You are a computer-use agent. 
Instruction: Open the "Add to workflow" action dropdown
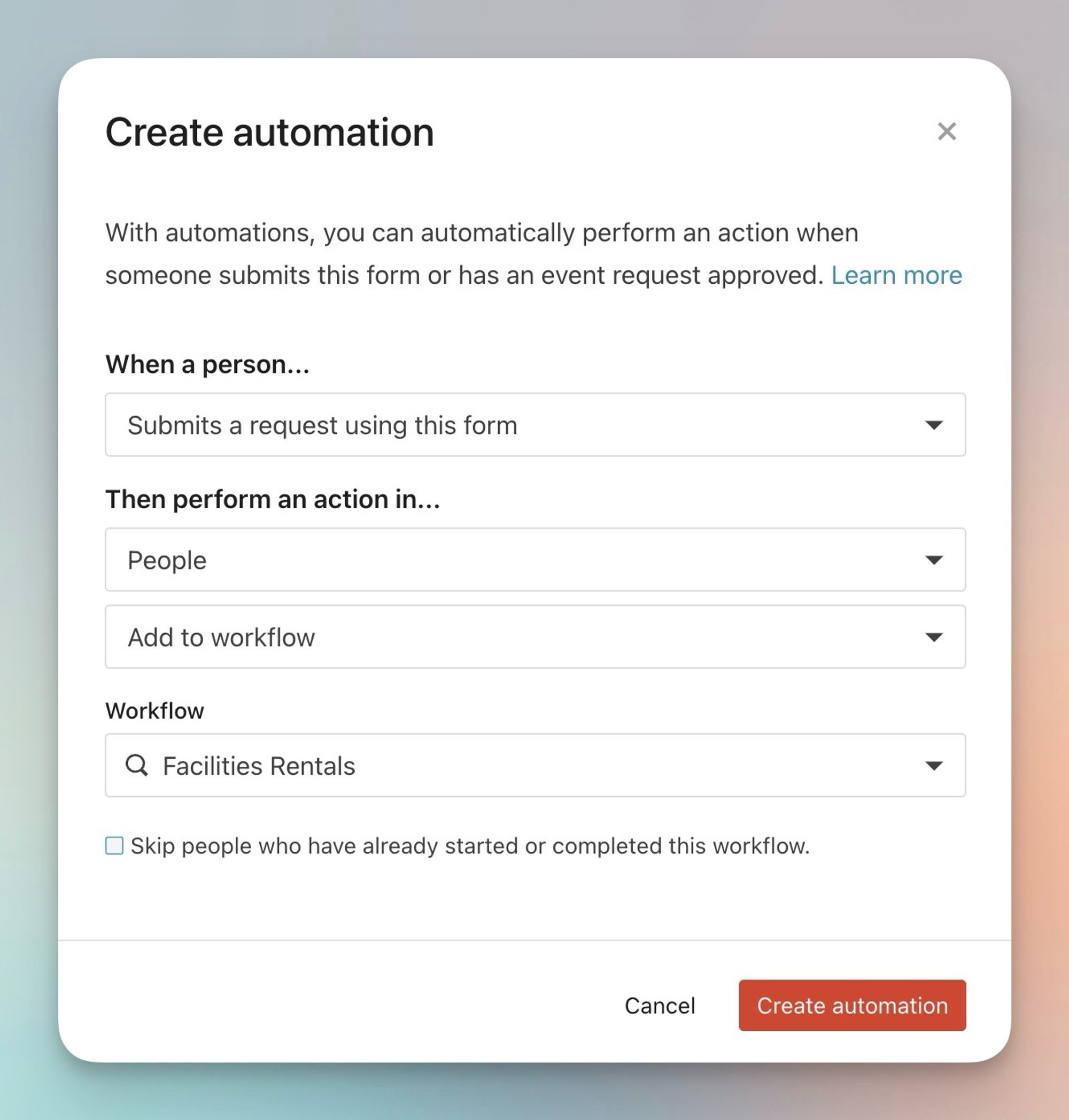tap(513, 637)
